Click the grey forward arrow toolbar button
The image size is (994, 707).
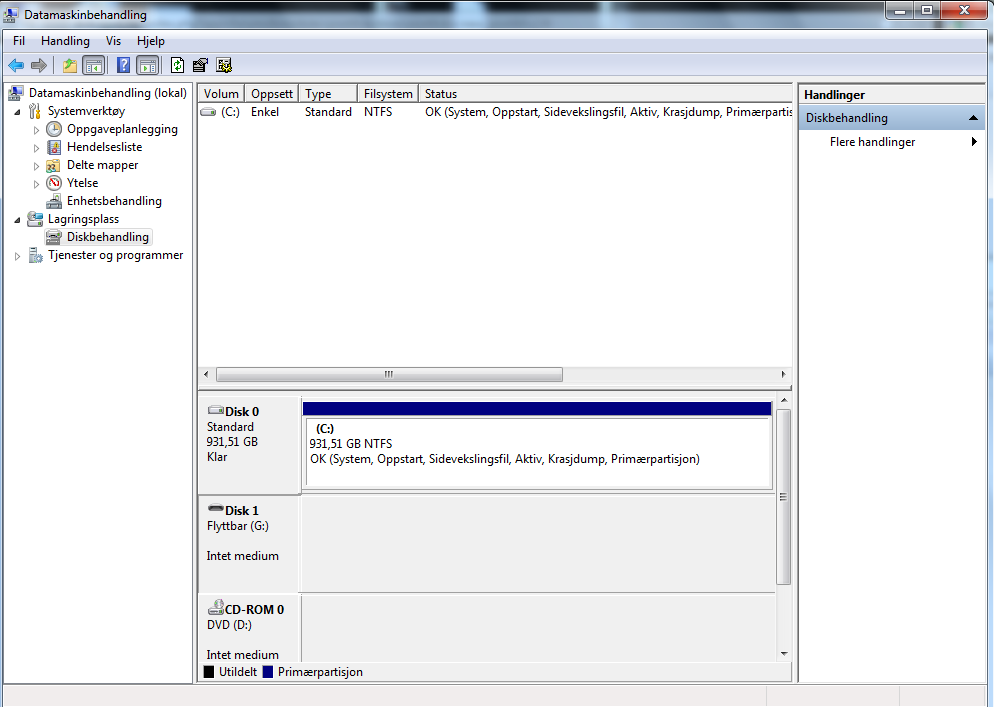pos(39,65)
